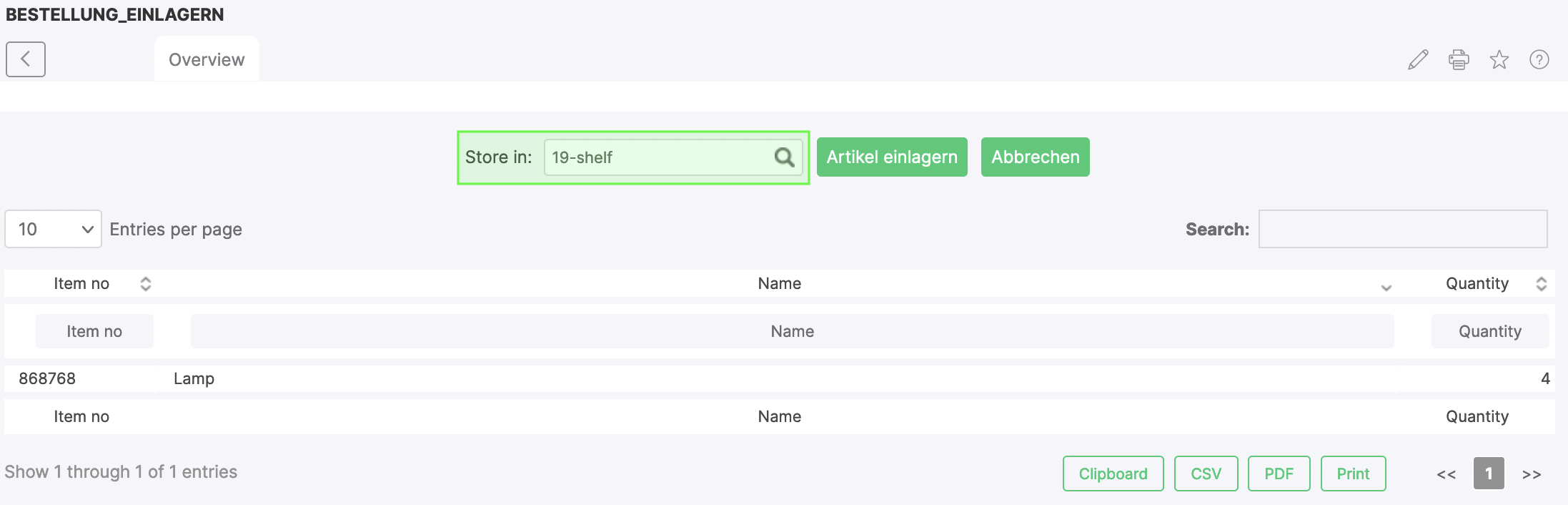The image size is (1568, 505).
Task: Add page to favorites with star icon
Action: 1499,59
